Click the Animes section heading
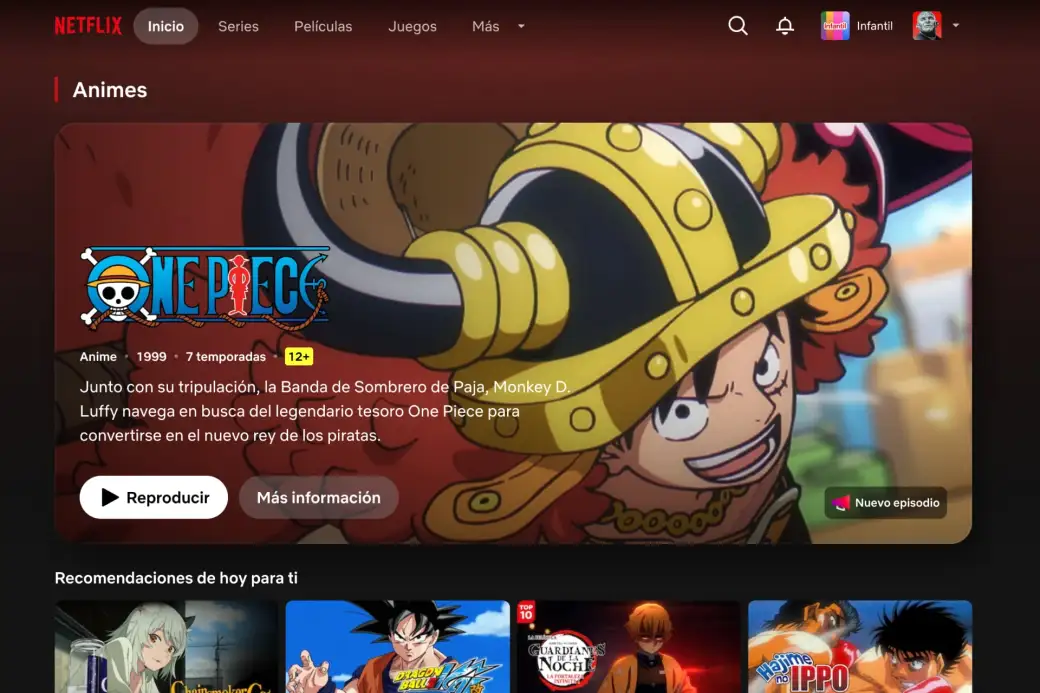This screenshot has width=1040, height=693. 109,90
